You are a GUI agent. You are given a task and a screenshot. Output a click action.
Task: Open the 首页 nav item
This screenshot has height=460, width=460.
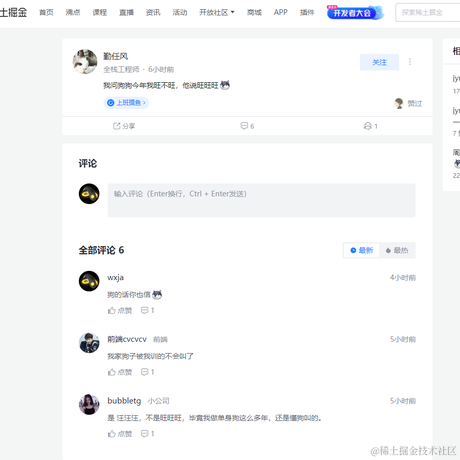(x=46, y=13)
